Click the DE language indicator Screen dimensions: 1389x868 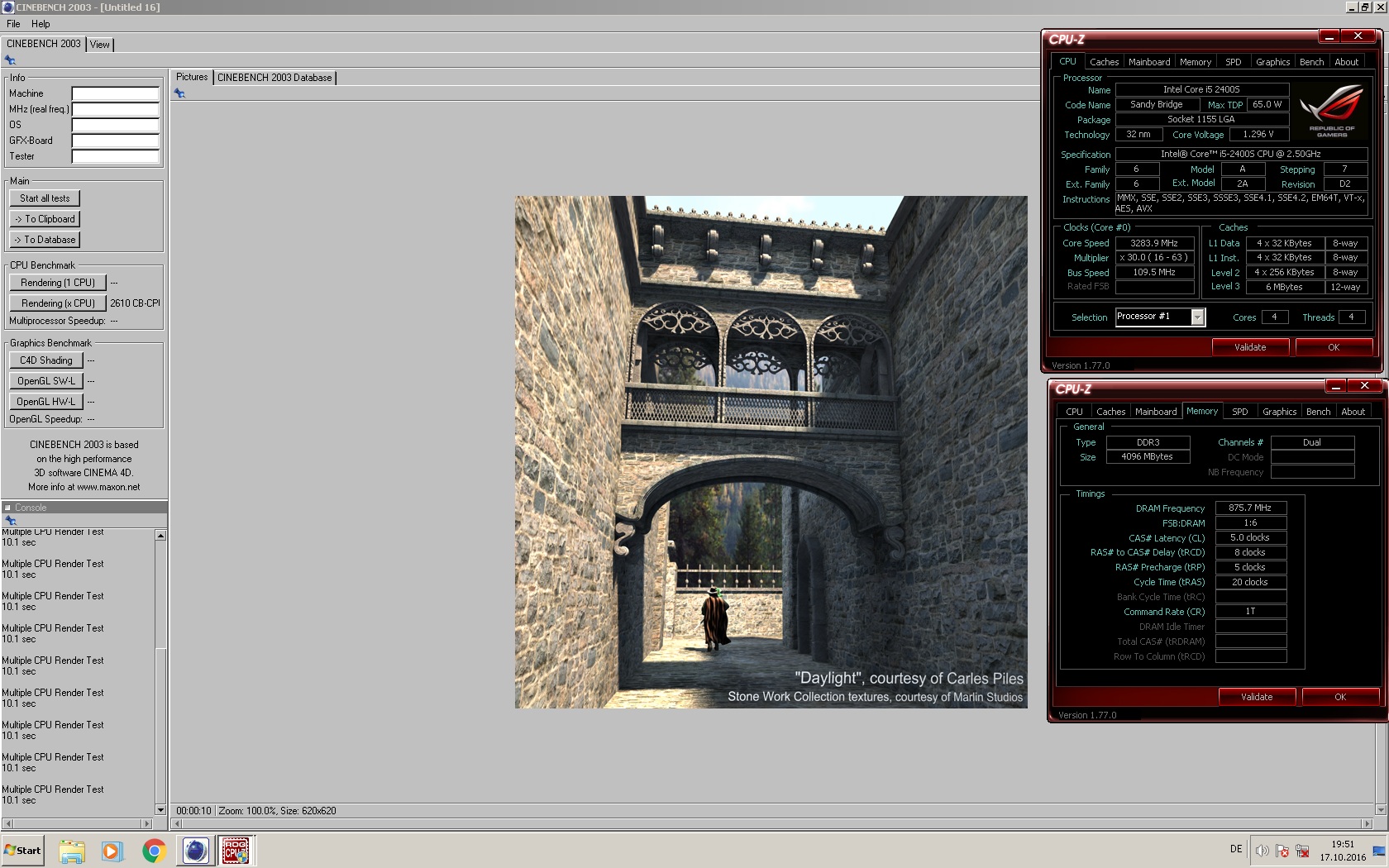coord(1236,849)
